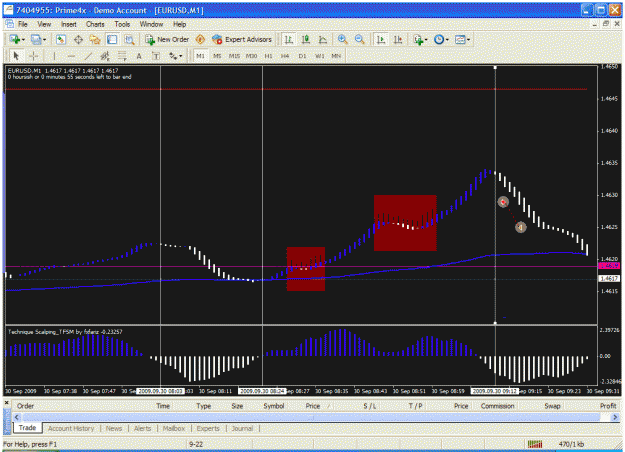Toggle chart auto scroll icon
Screen dimensions: 625x452
(381, 39)
